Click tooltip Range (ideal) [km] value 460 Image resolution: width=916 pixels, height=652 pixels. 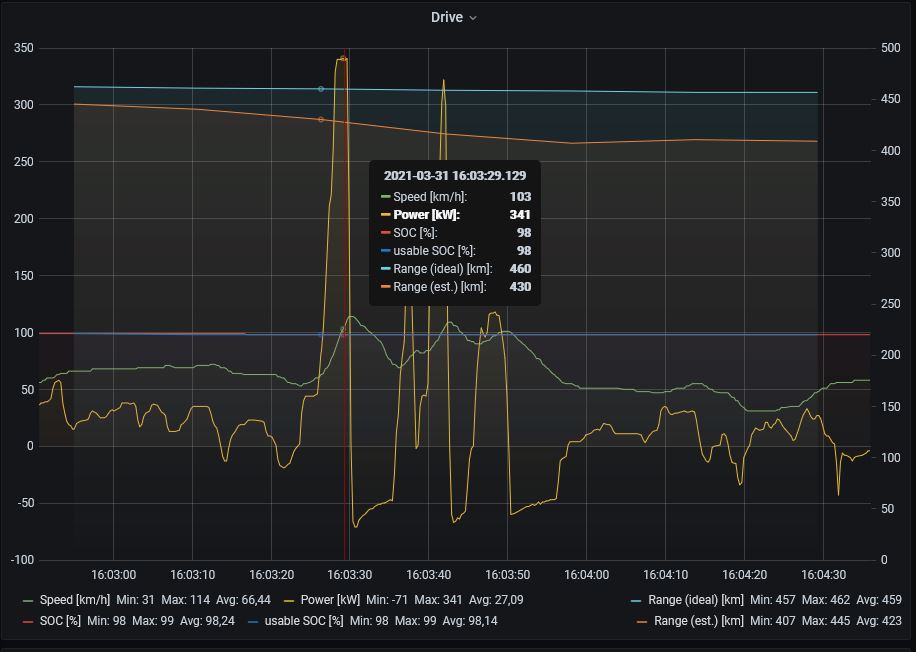(520, 269)
